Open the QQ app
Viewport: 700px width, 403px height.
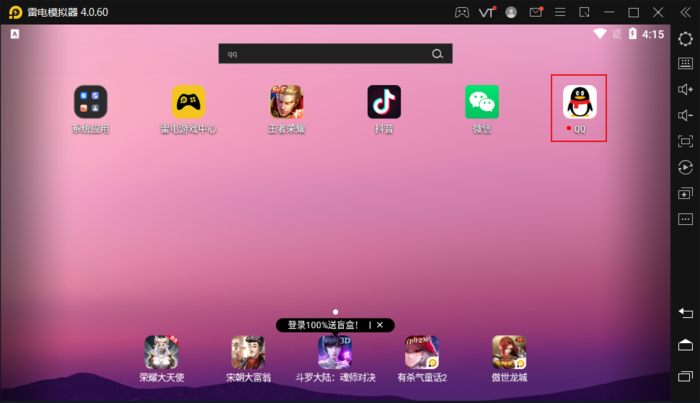[x=580, y=103]
